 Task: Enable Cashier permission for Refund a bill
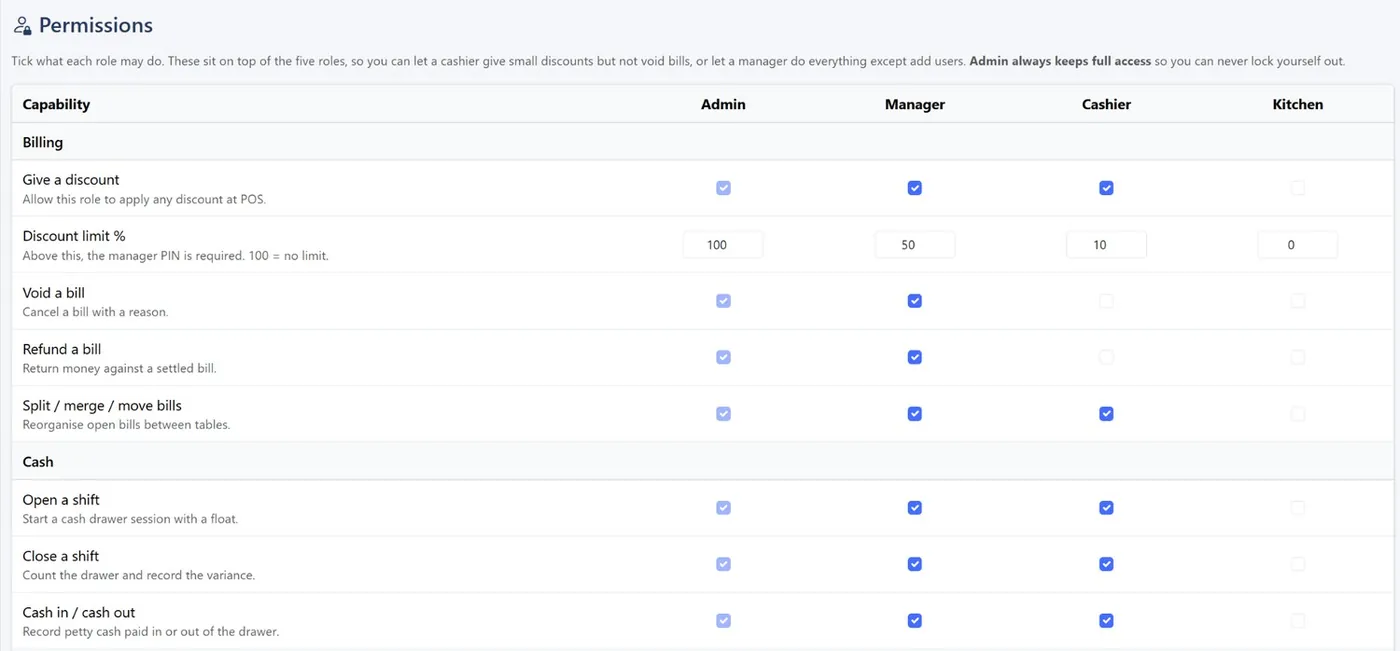(x=1106, y=357)
